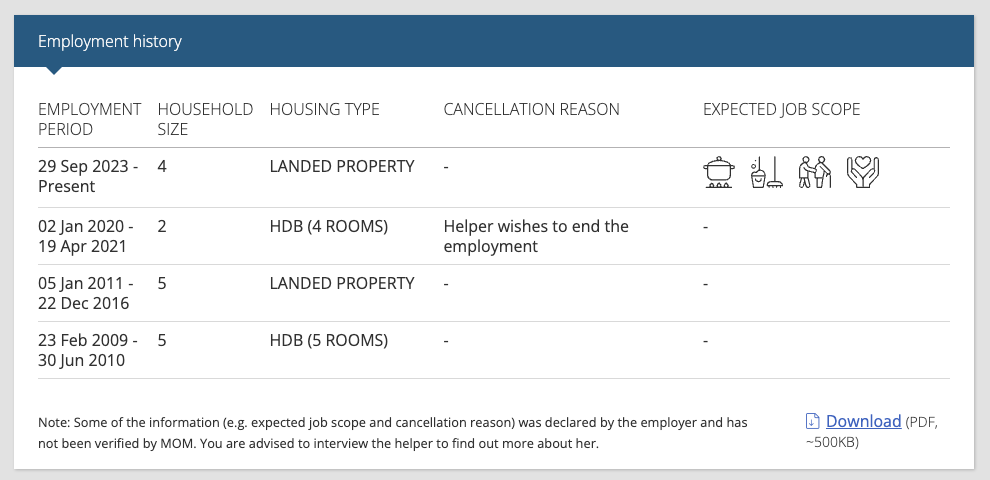
Task: Select the 23 Feb 2009 employment period
Action: pyautogui.click(x=88, y=350)
